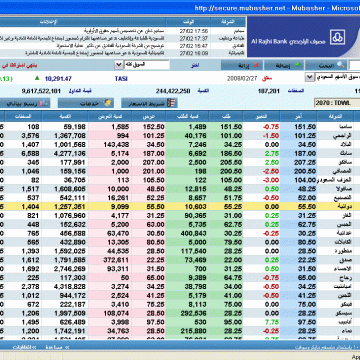Open the price ticker strip button

pyautogui.click(x=149, y=103)
